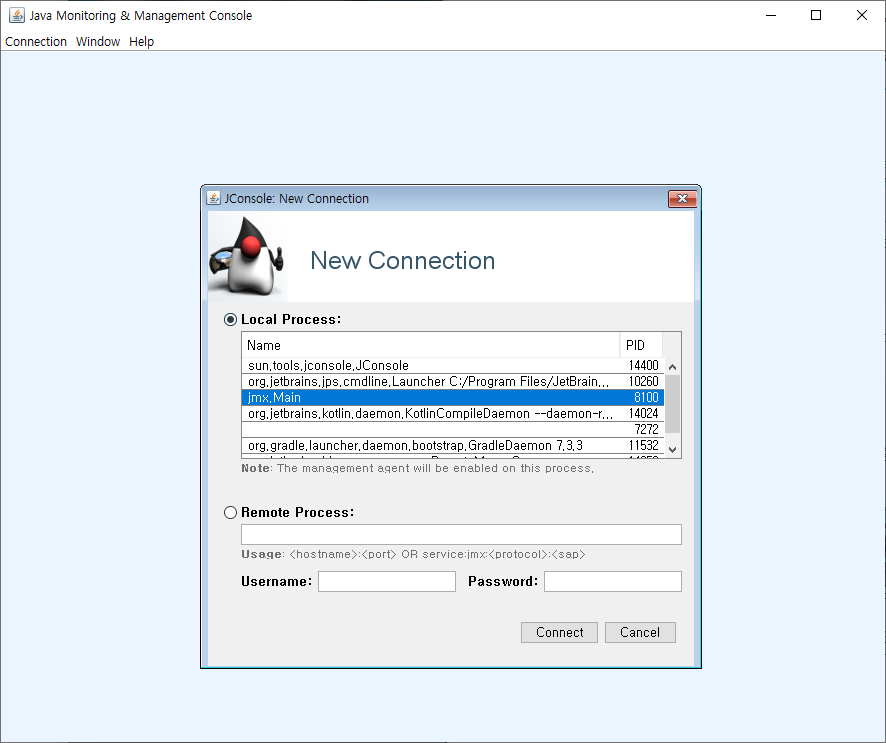Click the scroll-up arrow of the process list
This screenshot has height=743, width=886.
tap(672, 366)
